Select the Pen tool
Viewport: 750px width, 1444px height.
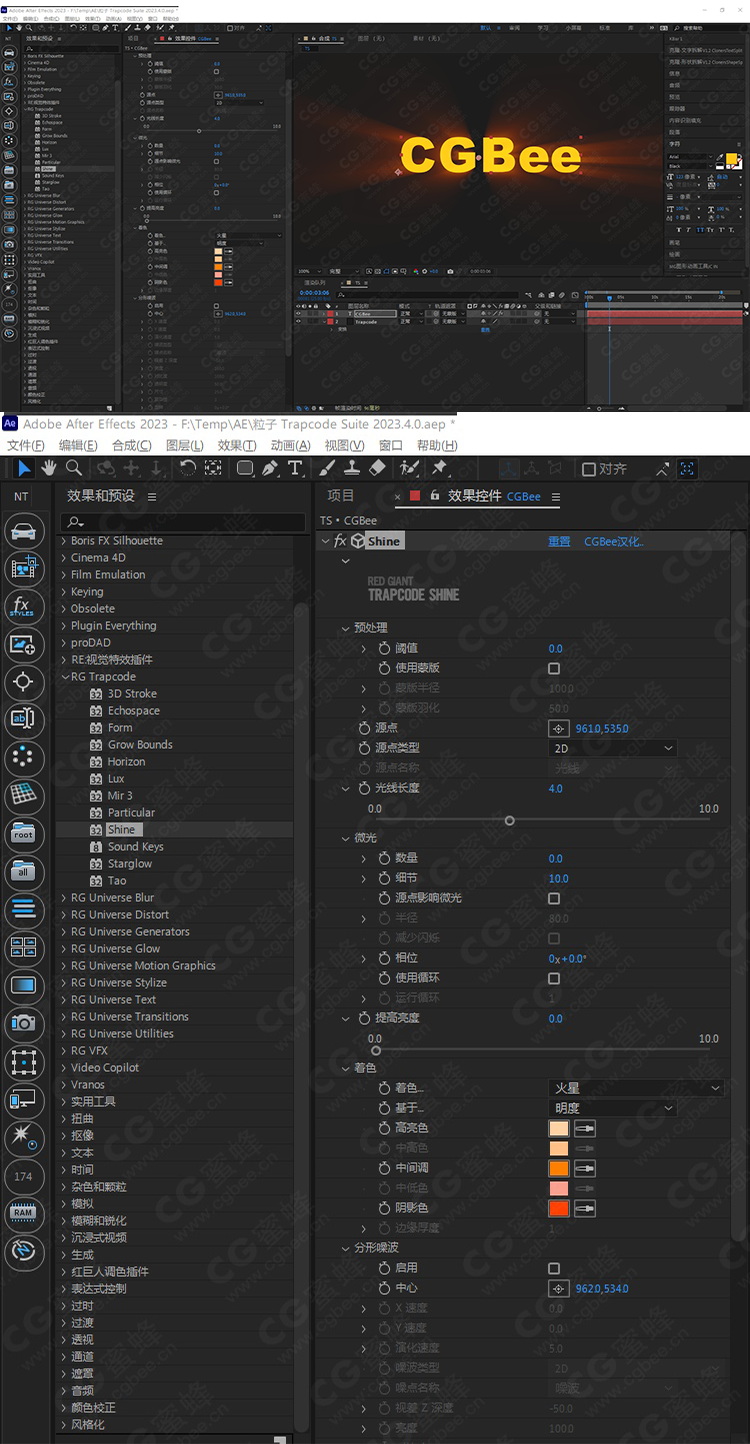tap(270, 468)
